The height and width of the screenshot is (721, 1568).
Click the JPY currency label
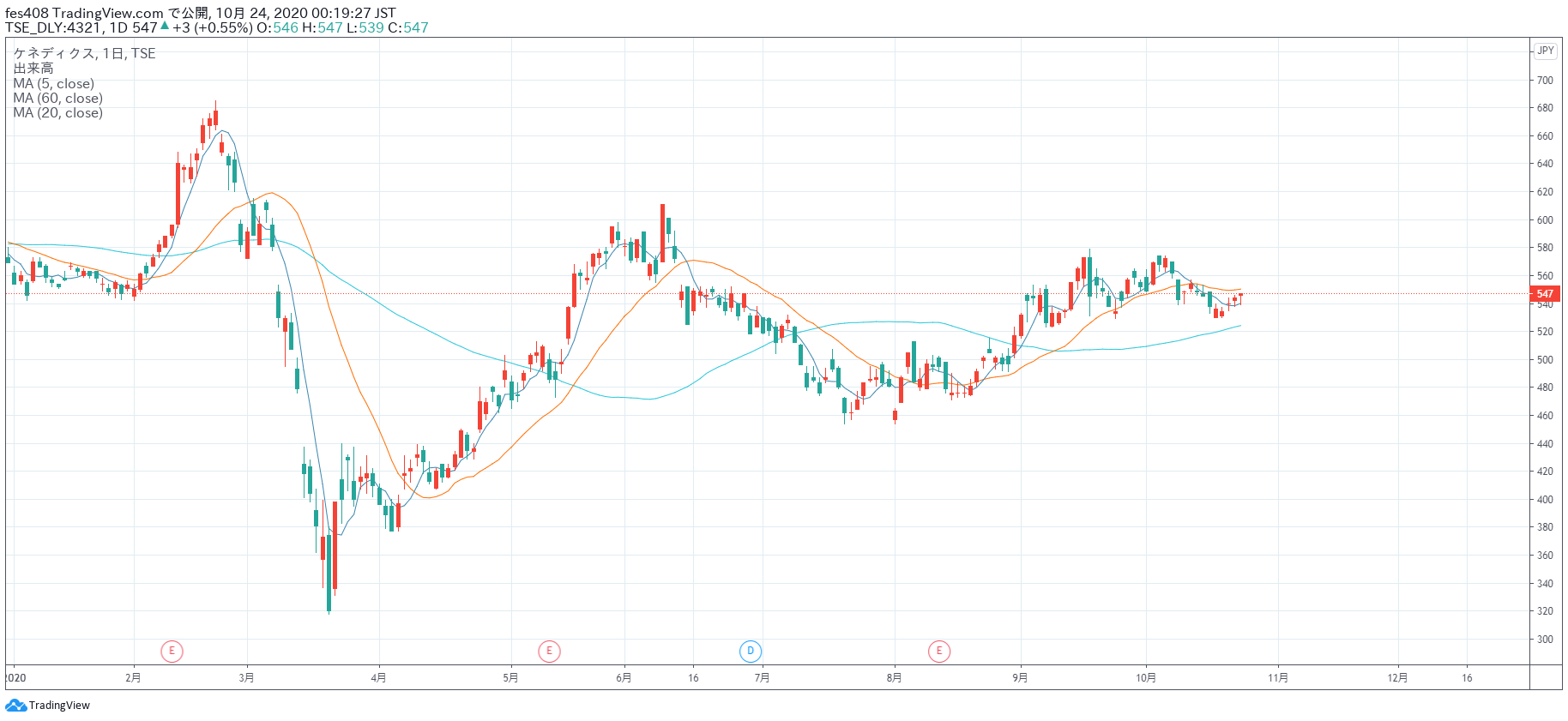1546,51
